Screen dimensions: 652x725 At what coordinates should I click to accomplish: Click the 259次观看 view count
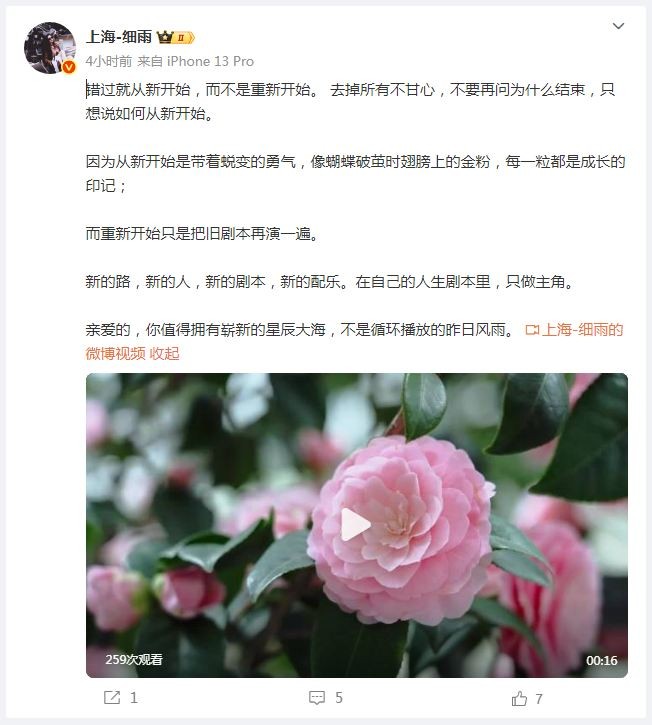point(134,659)
